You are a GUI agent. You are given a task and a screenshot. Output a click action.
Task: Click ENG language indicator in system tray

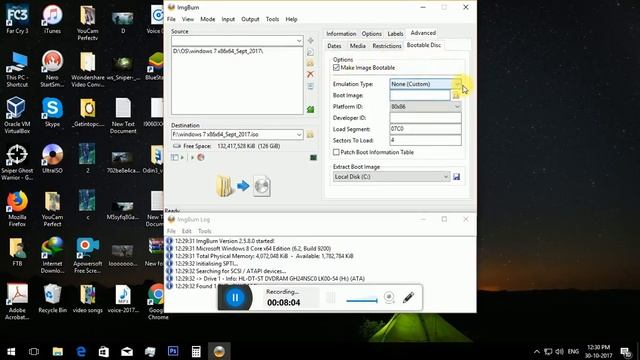pos(573,351)
